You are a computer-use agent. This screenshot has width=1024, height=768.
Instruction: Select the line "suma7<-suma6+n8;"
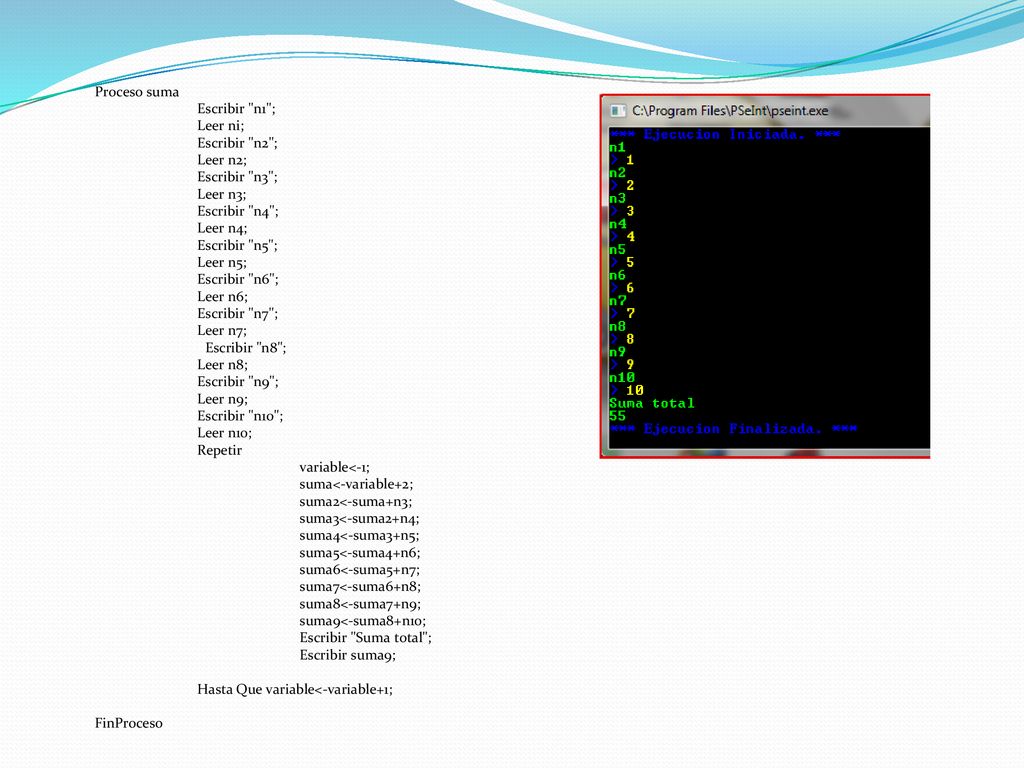click(360, 586)
